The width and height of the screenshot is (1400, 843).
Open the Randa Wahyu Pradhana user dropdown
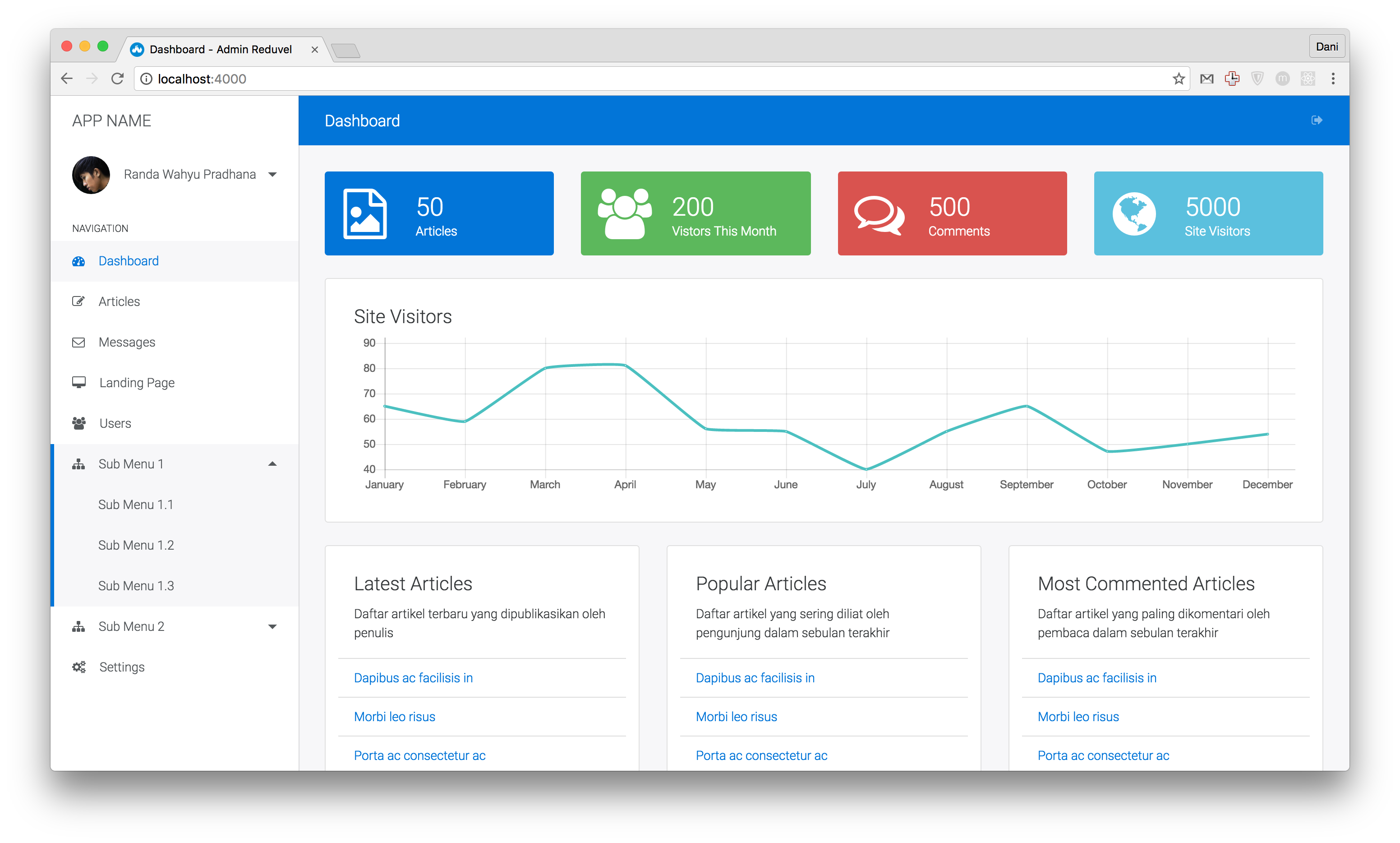[x=272, y=174]
